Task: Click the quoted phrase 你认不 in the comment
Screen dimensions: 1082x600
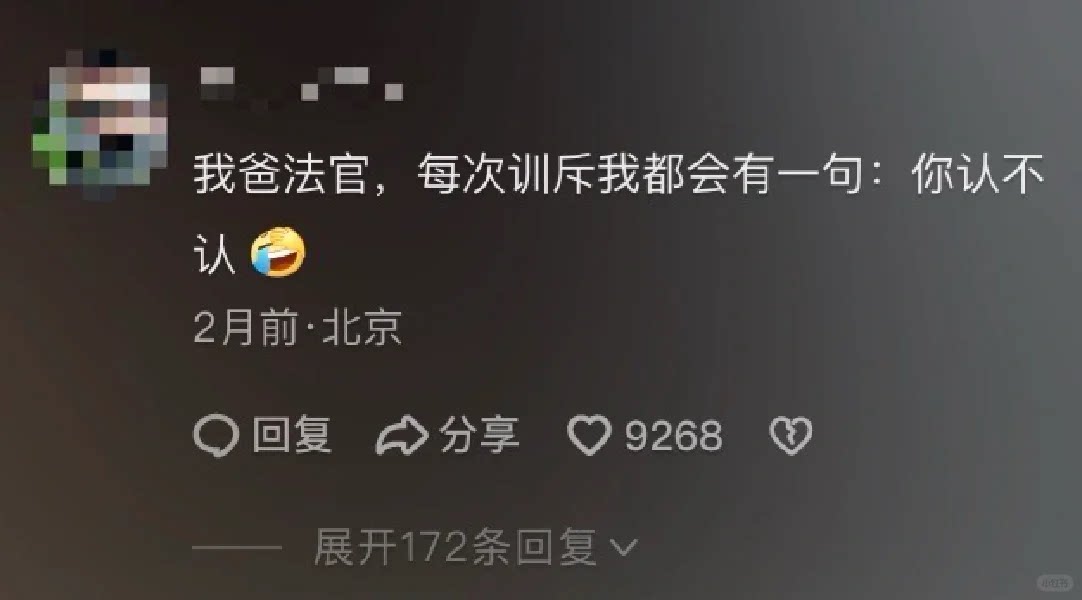Action: click(978, 174)
